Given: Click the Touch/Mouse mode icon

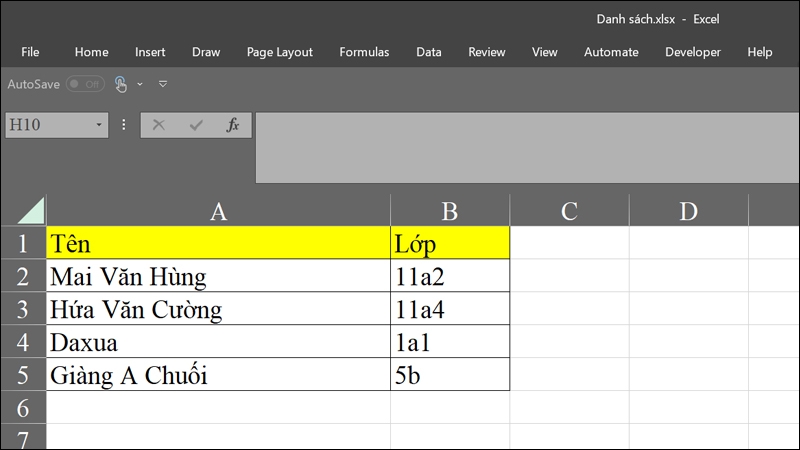Looking at the screenshot, I should tap(120, 84).
